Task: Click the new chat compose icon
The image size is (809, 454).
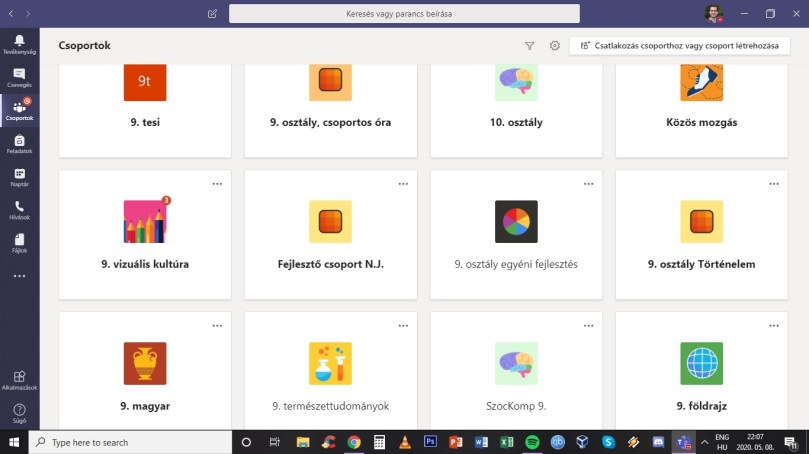Action: click(x=212, y=14)
